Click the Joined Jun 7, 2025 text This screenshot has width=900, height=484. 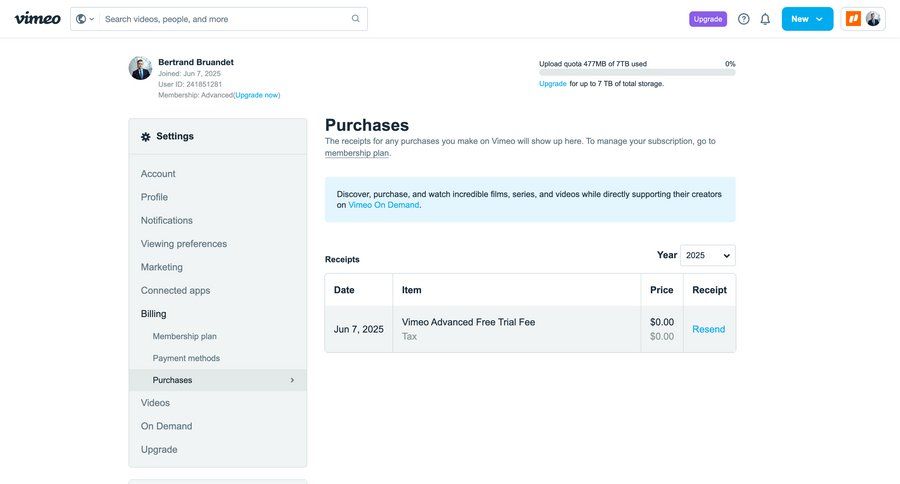(x=189, y=73)
